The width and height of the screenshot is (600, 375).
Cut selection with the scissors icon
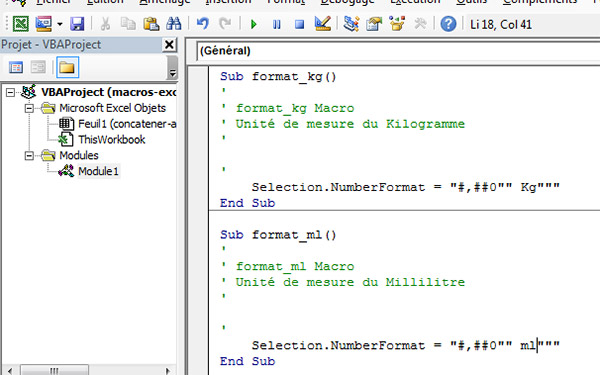click(105, 24)
